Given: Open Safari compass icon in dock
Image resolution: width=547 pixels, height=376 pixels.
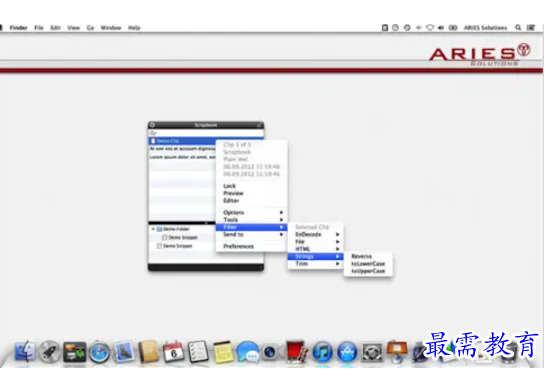Looking at the screenshot, I should [99, 351].
